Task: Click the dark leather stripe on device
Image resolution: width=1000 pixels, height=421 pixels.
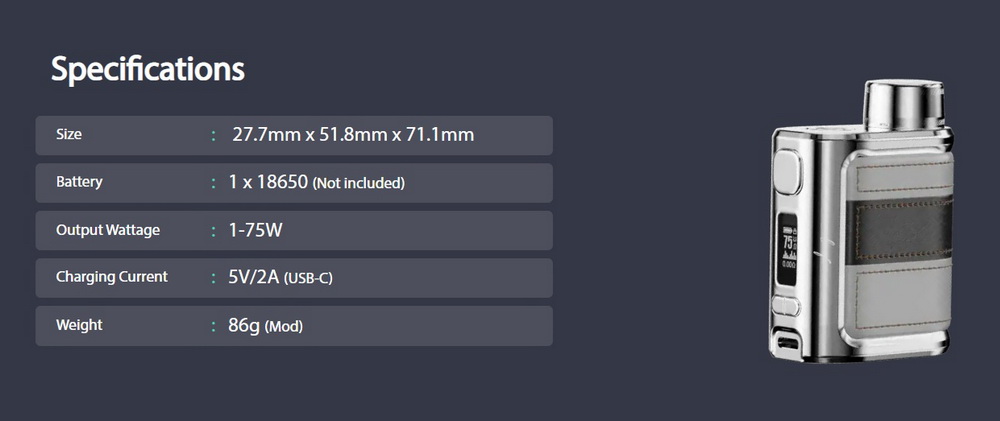Action: click(902, 229)
